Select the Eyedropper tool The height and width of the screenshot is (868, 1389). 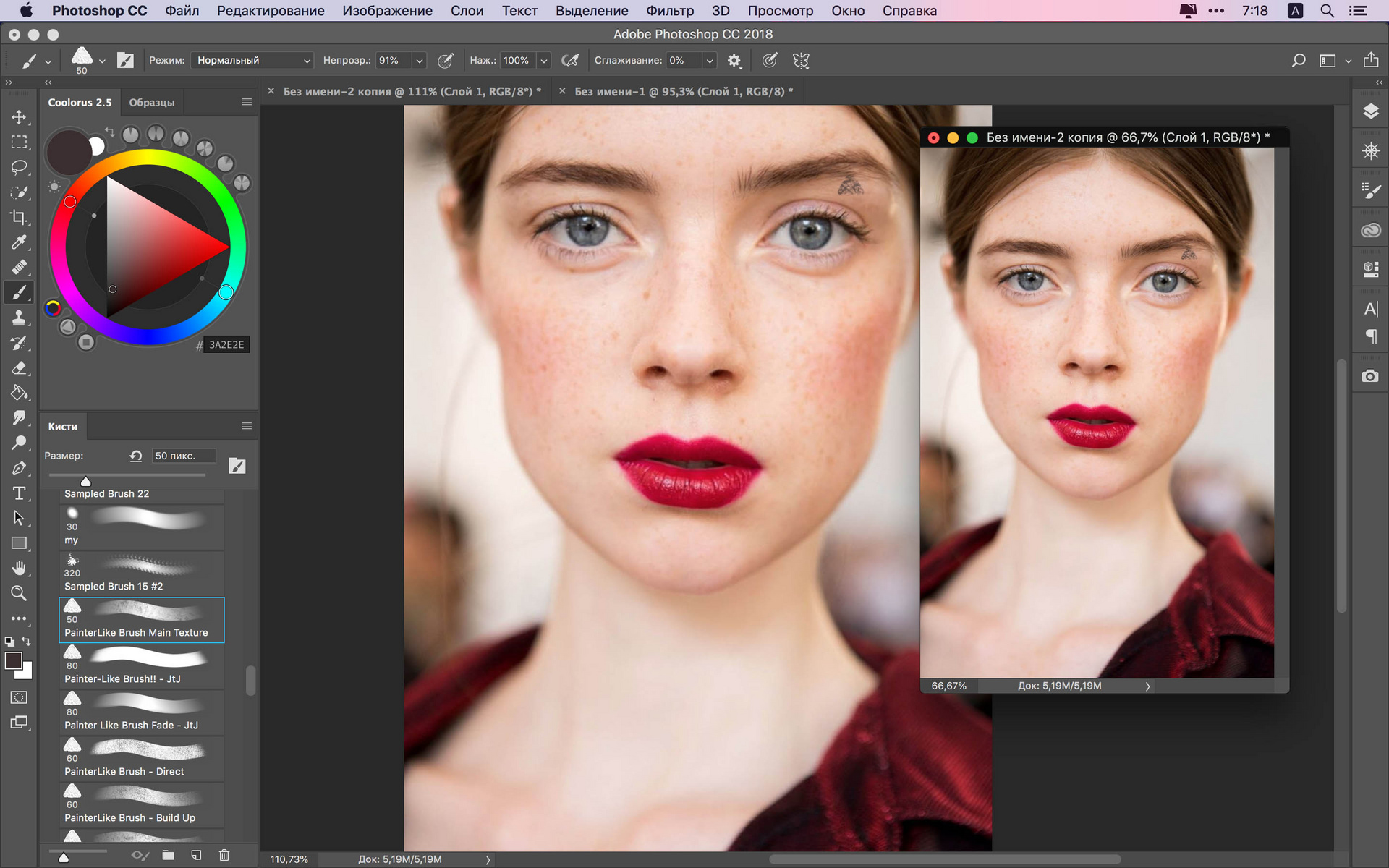coord(20,242)
